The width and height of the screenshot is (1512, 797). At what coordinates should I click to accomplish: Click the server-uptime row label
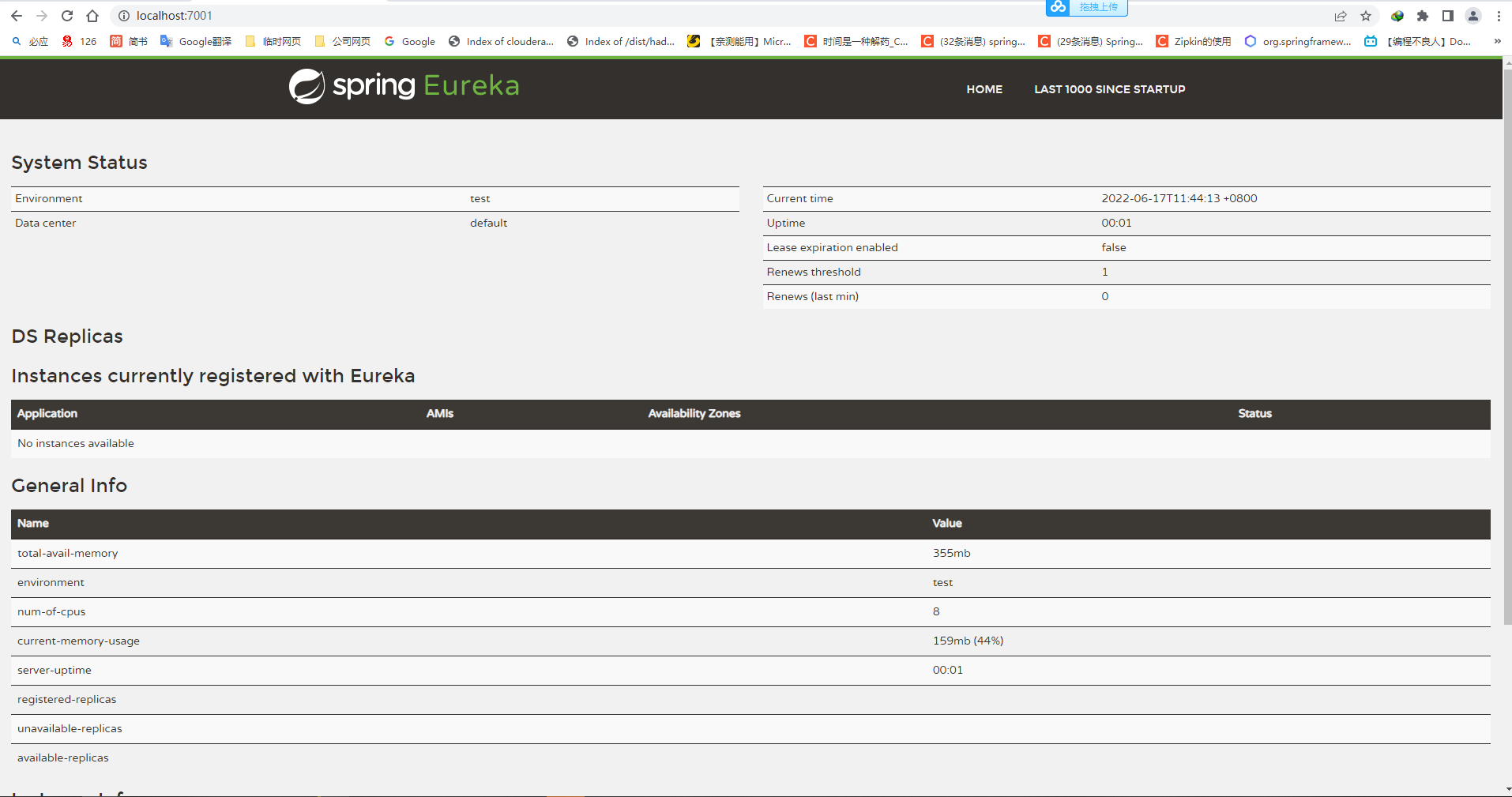[55, 670]
